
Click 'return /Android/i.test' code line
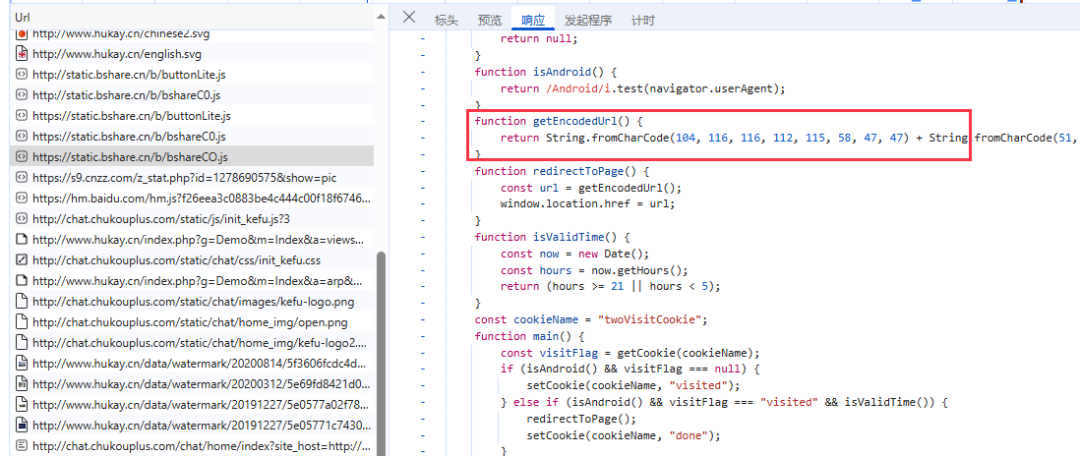[x=643, y=88]
